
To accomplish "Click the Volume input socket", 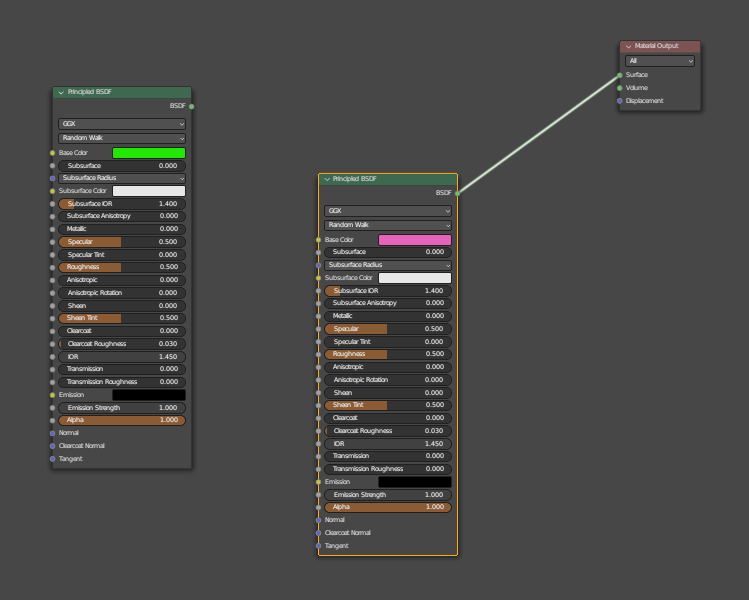I will [x=620, y=88].
